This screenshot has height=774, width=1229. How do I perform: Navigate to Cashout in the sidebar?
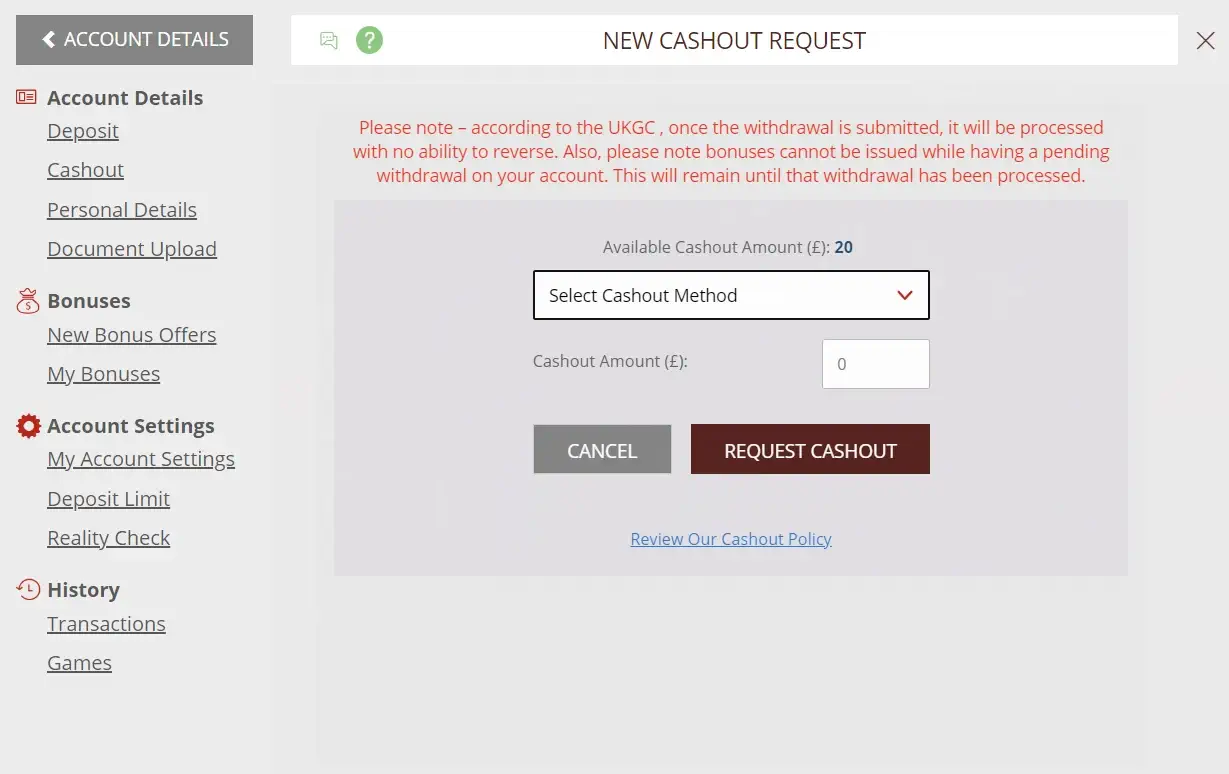point(85,170)
